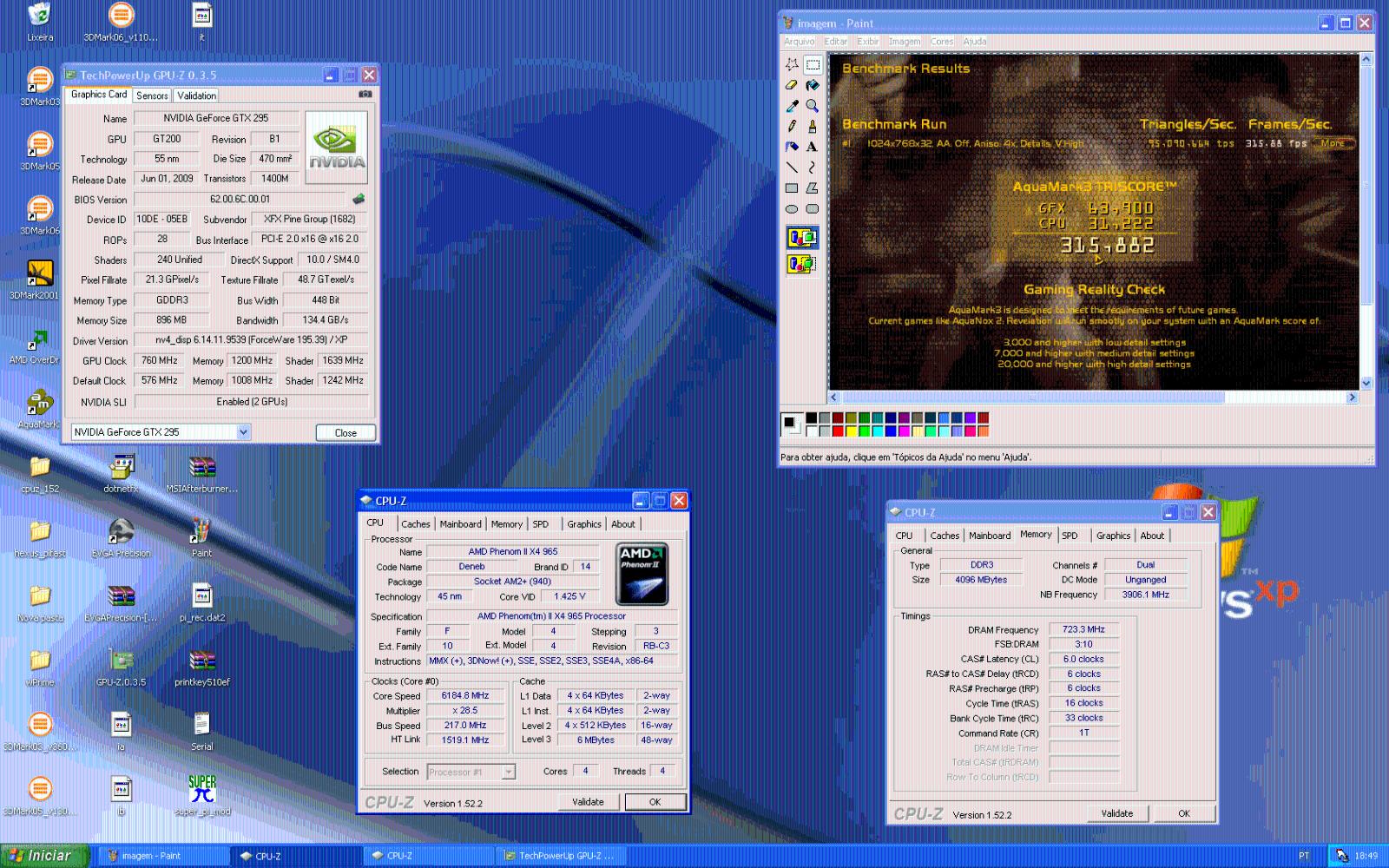Screen dimensions: 1389x868
Task: Click the Iniciar start button
Action: pyautogui.click(x=44, y=856)
